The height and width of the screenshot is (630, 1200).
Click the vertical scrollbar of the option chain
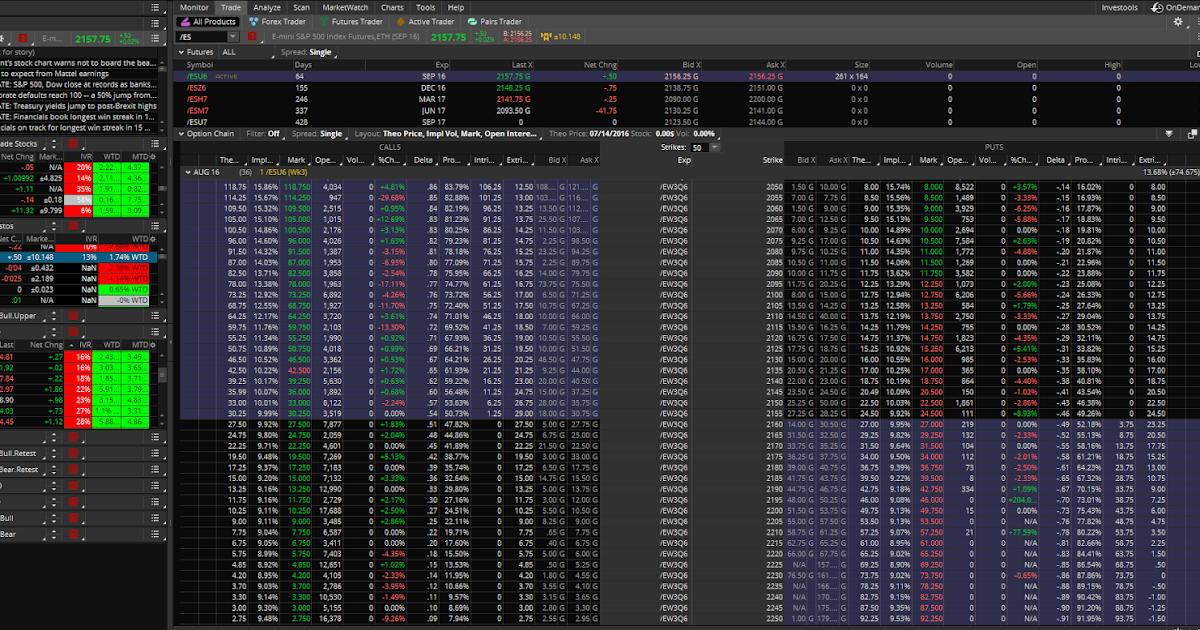[x=1196, y=400]
